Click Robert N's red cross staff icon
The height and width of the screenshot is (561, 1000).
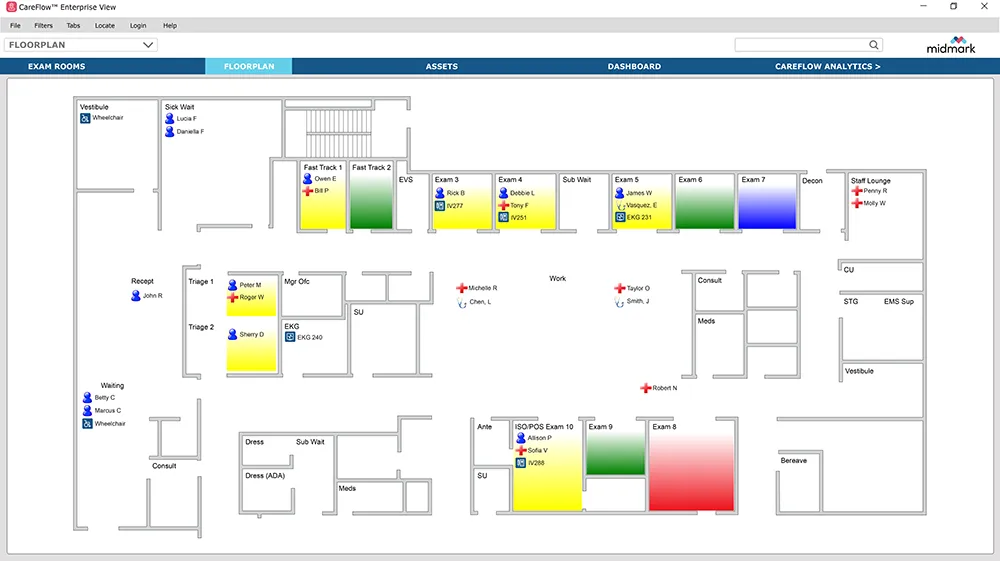646,388
